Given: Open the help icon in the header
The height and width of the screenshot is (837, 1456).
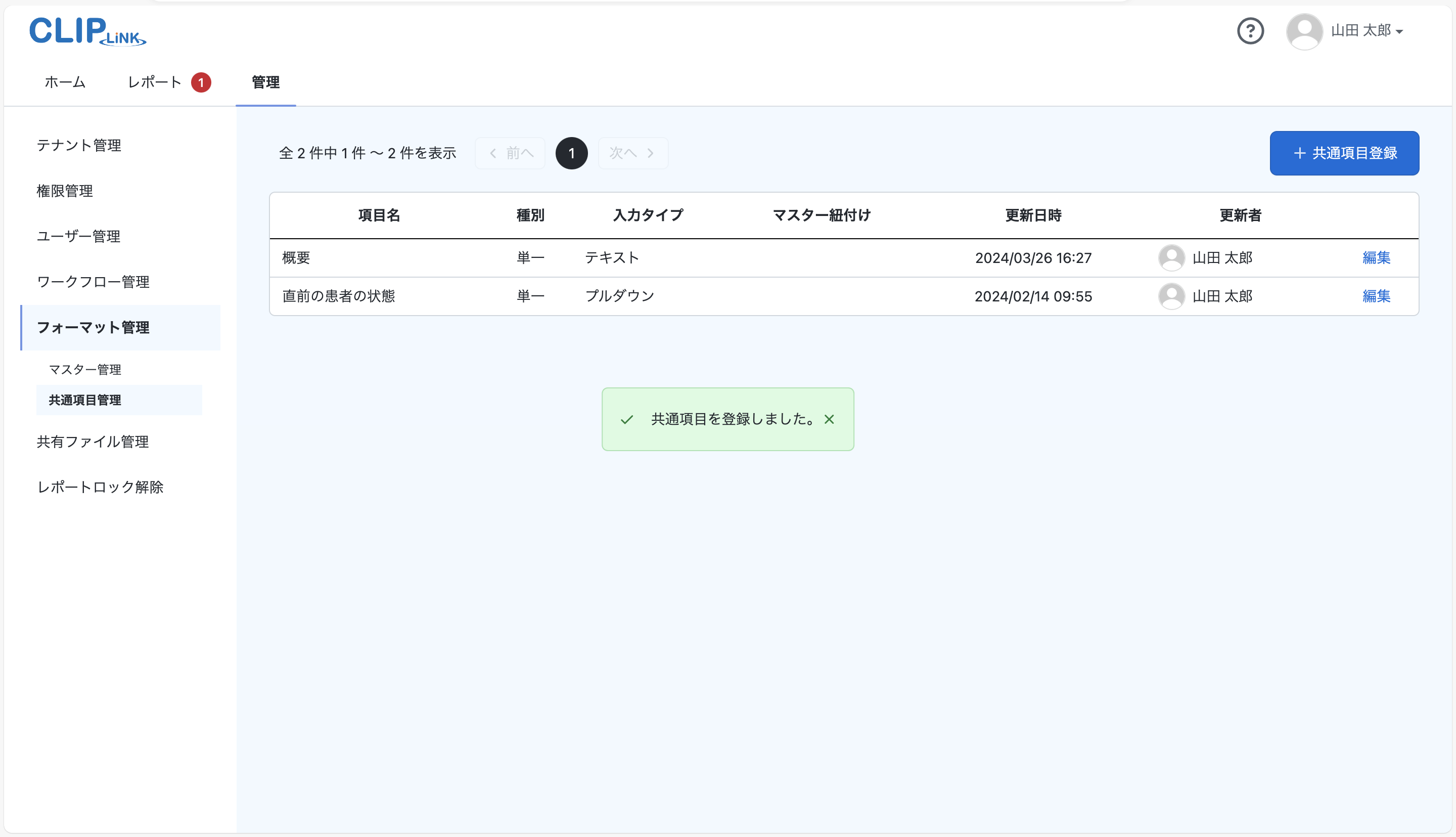Looking at the screenshot, I should tap(1251, 31).
